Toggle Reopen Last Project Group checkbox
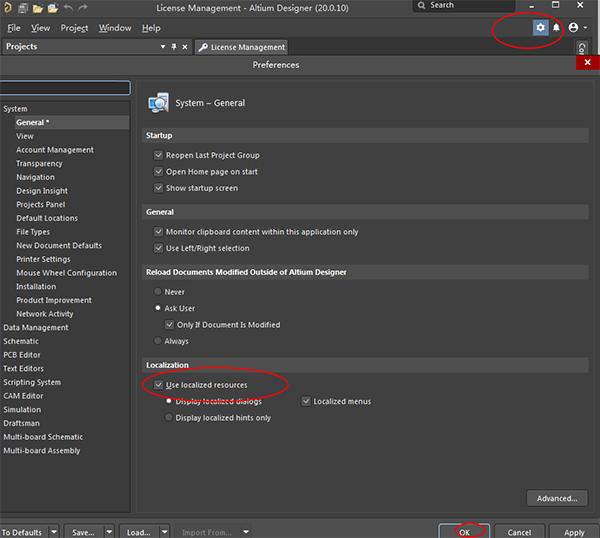The image size is (600, 538). 158,155
